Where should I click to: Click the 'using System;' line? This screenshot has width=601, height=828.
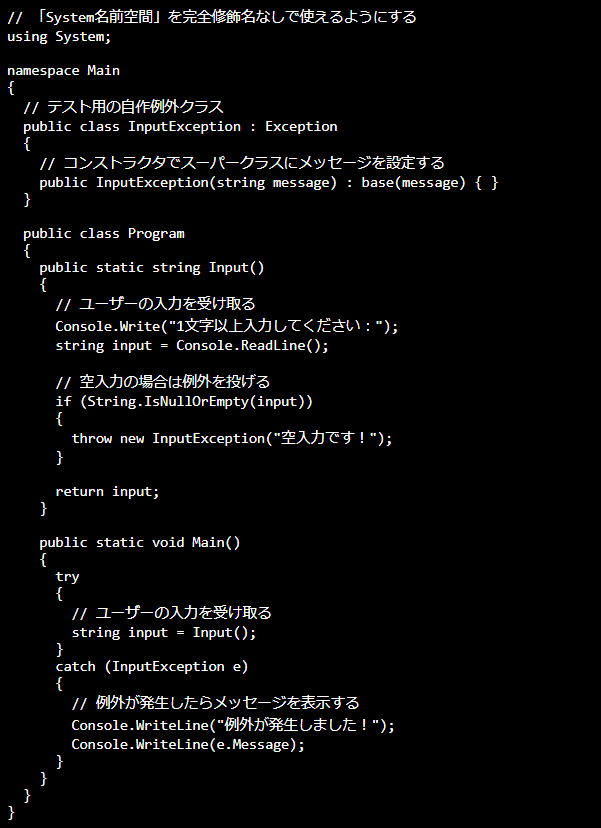pyautogui.click(x=59, y=37)
